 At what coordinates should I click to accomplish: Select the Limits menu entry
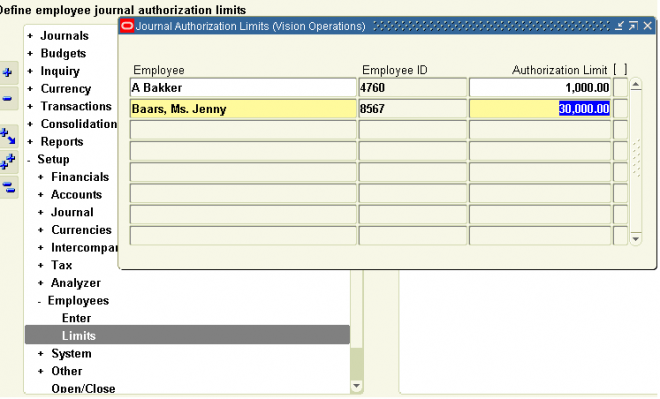click(x=187, y=335)
